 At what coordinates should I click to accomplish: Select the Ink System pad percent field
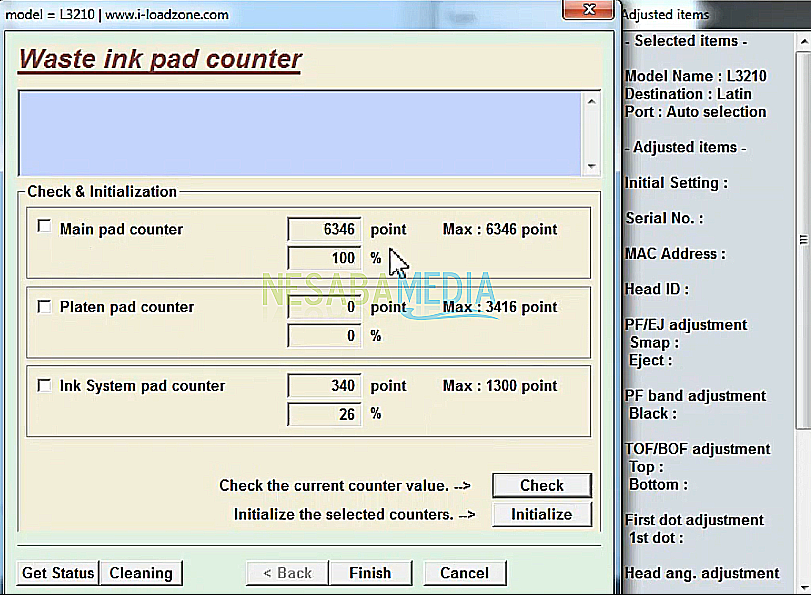click(x=324, y=414)
